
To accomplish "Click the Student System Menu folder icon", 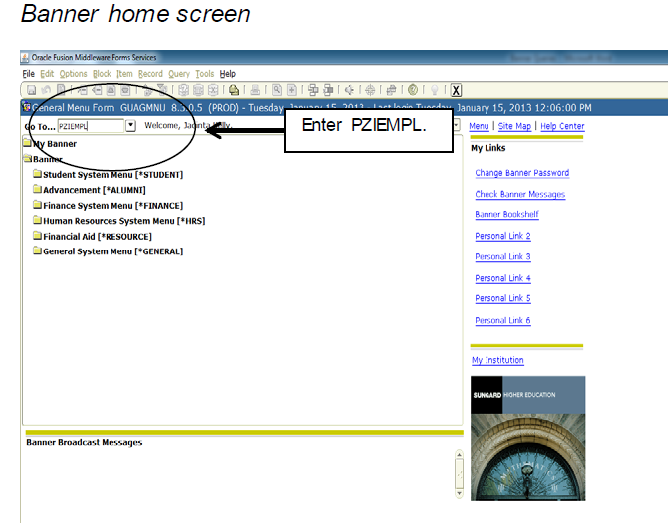I will (x=37, y=175).
